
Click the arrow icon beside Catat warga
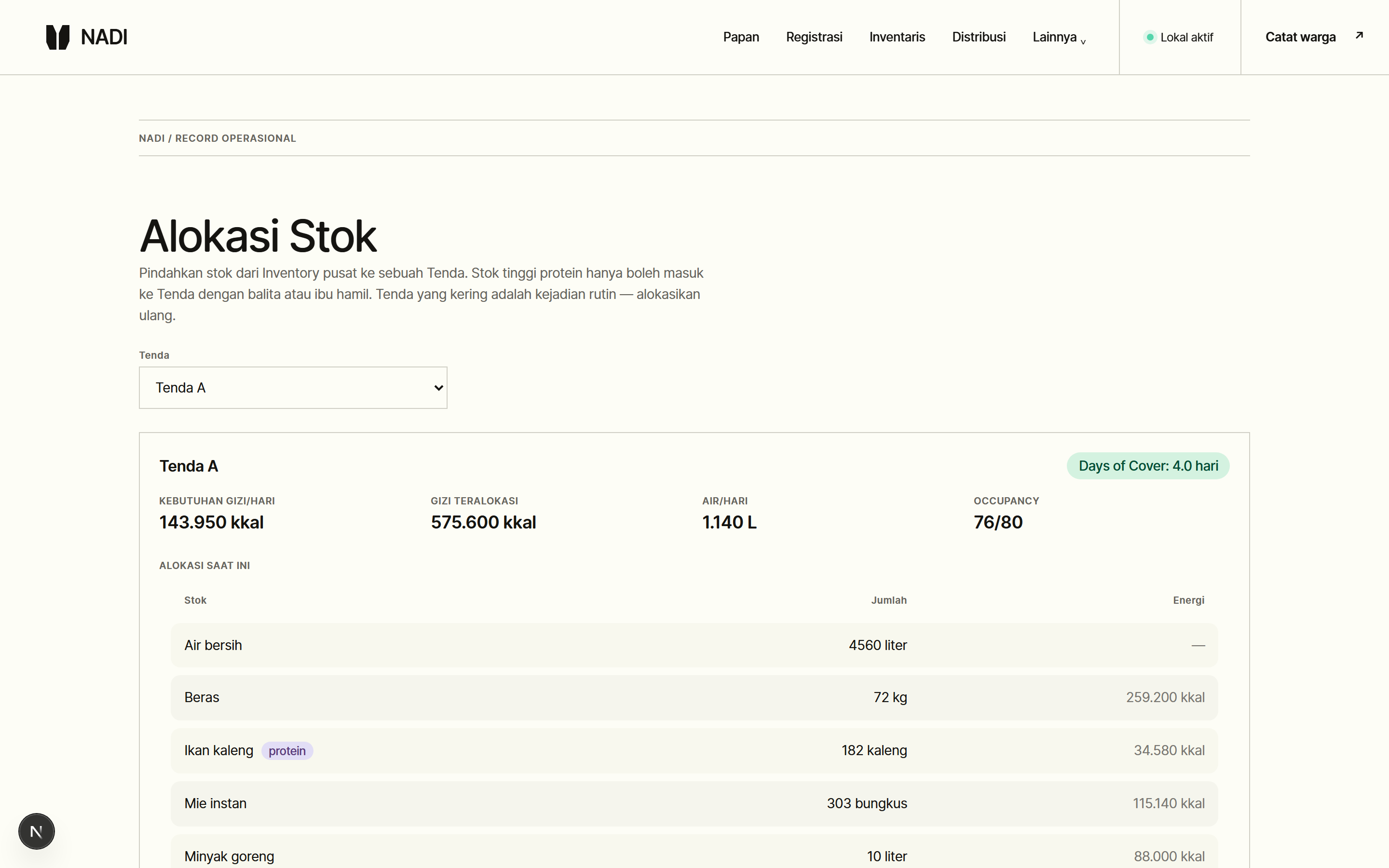tap(1359, 36)
